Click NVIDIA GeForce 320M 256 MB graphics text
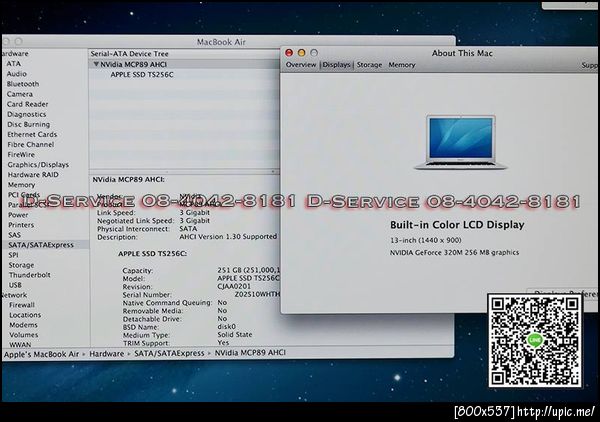The image size is (600, 422). pos(454,253)
